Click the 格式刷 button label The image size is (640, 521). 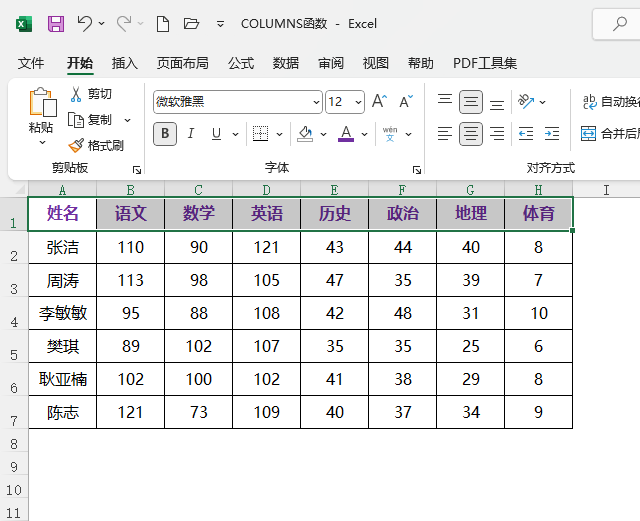tap(106, 145)
